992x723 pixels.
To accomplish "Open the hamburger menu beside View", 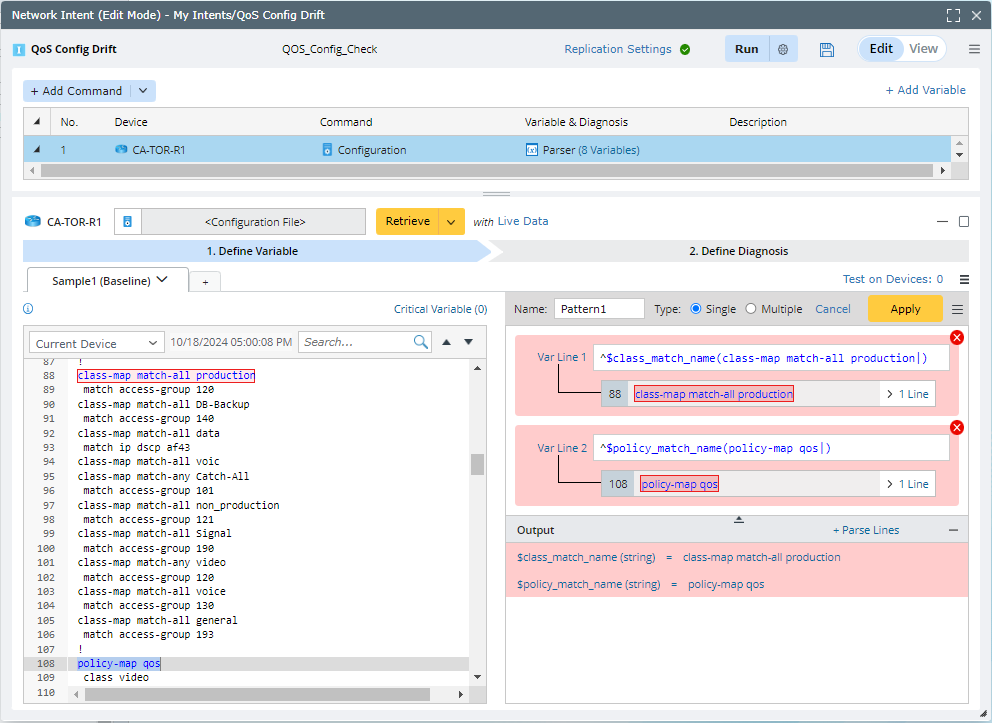I will pos(974,49).
